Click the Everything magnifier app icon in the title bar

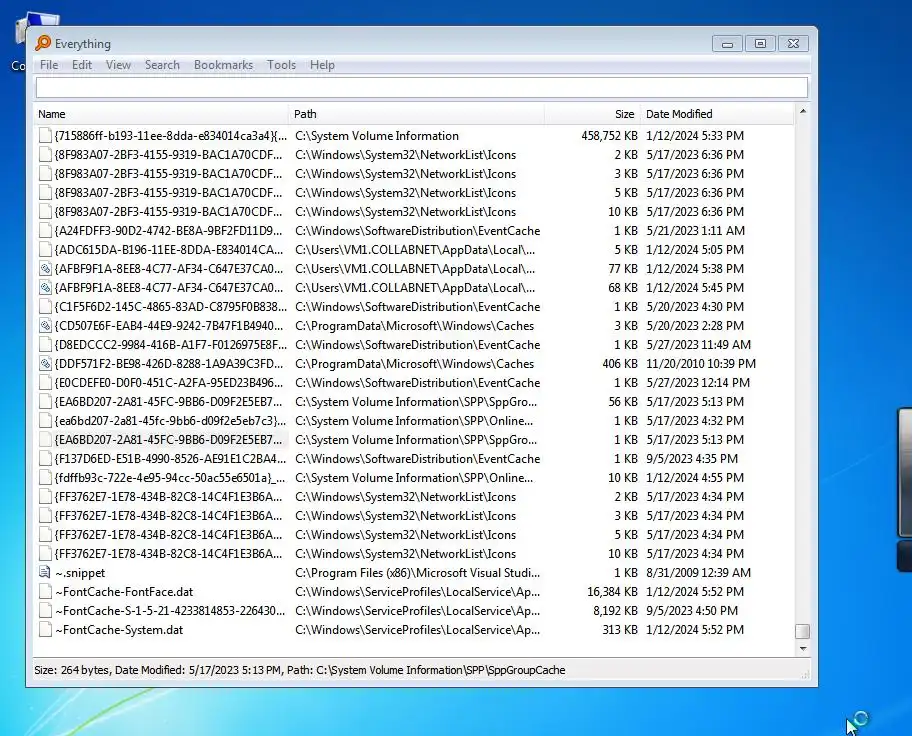tap(43, 43)
